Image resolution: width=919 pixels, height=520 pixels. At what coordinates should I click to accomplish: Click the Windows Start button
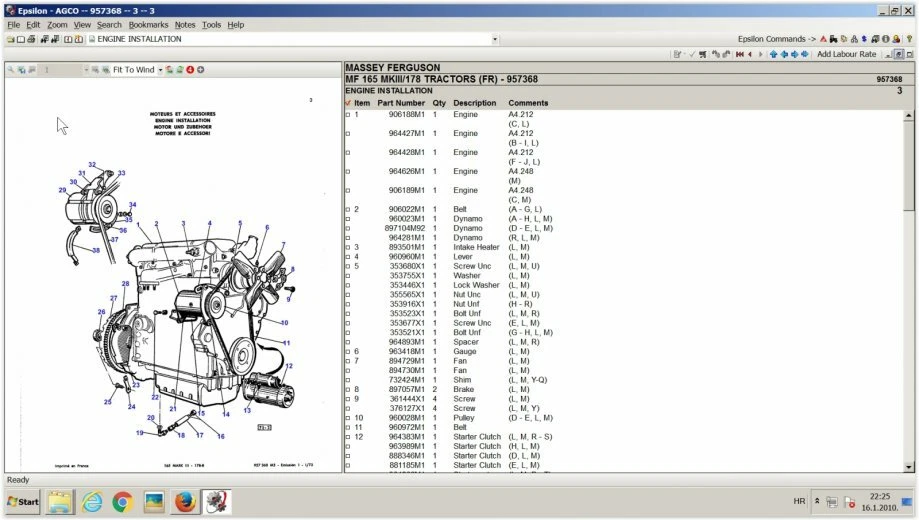pyautogui.click(x=23, y=502)
